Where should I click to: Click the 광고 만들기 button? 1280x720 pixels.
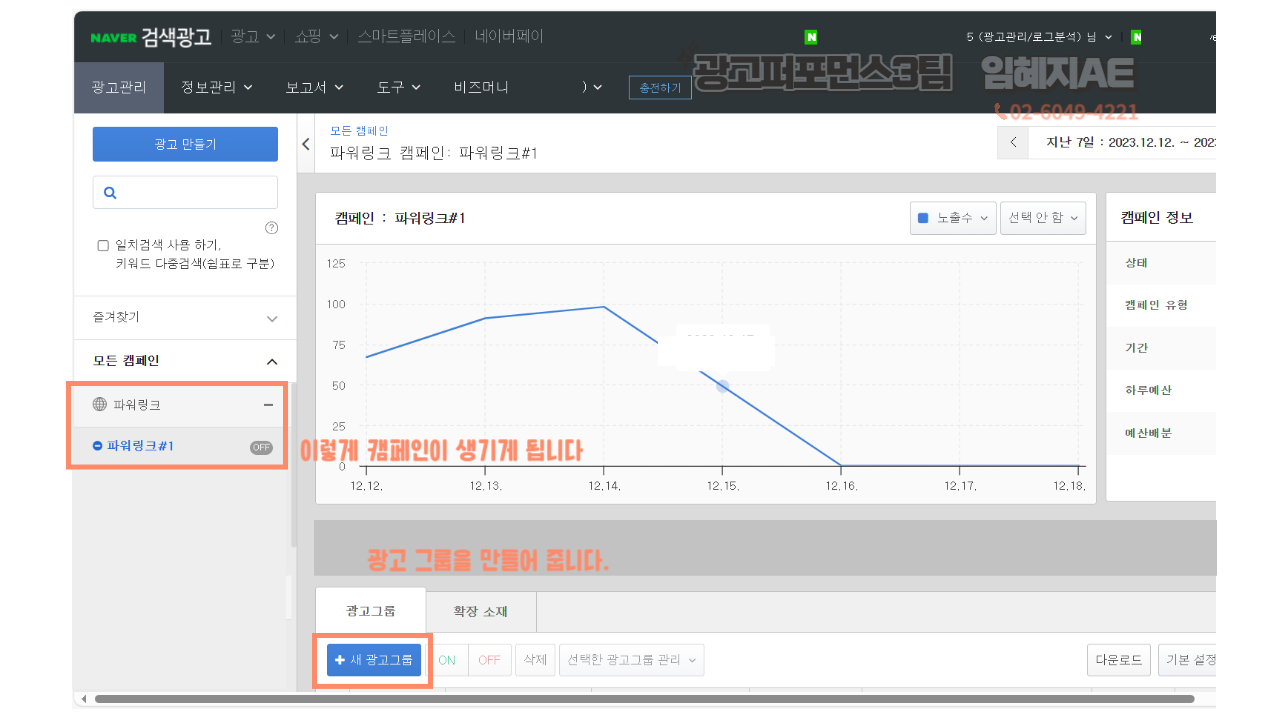click(185, 144)
